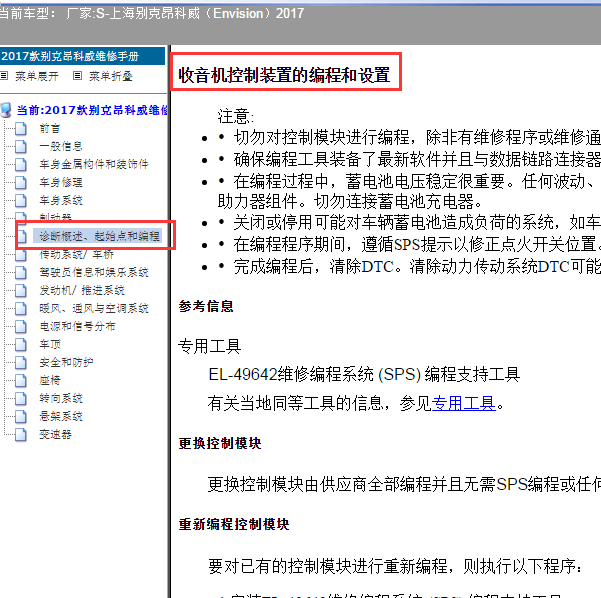Viewport: 601px width, 598px height.
Task: Click the 菜单展开 list icon
Action: (4, 76)
